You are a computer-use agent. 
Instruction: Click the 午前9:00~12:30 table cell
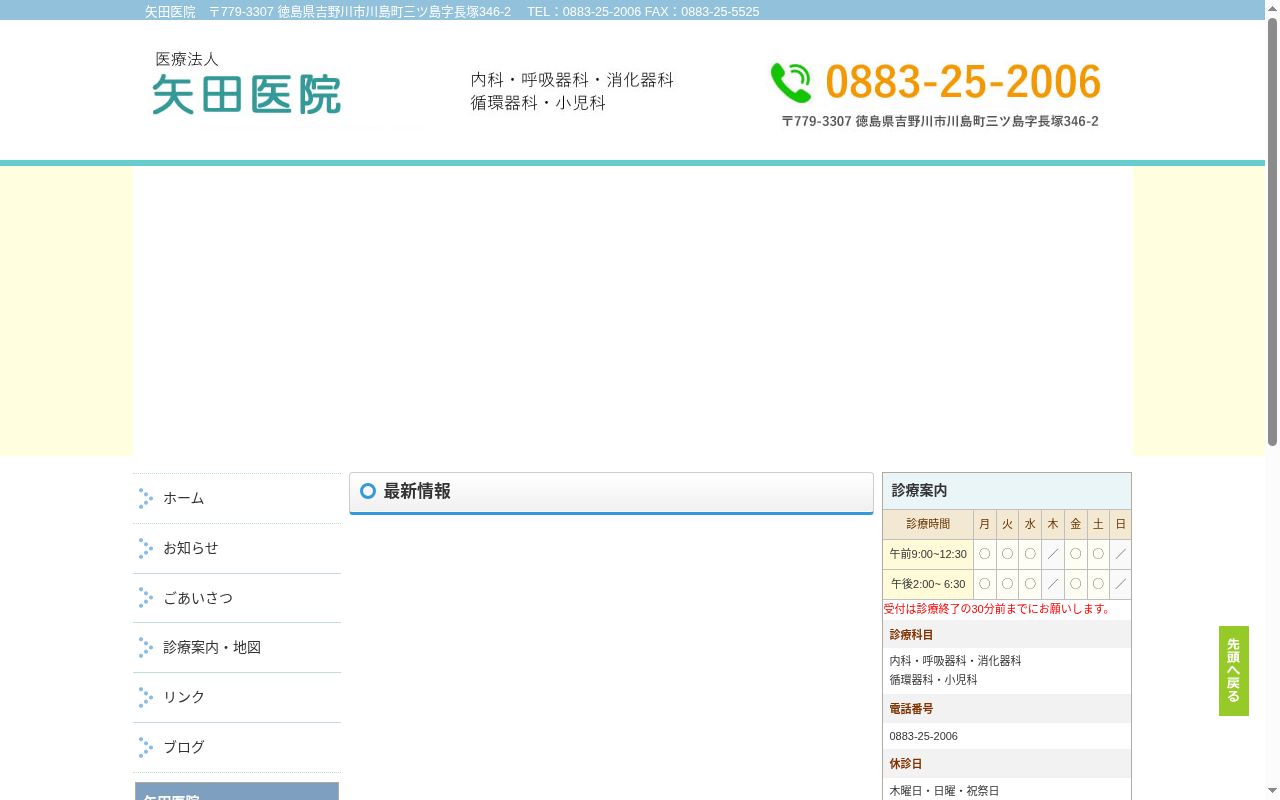tap(928, 554)
